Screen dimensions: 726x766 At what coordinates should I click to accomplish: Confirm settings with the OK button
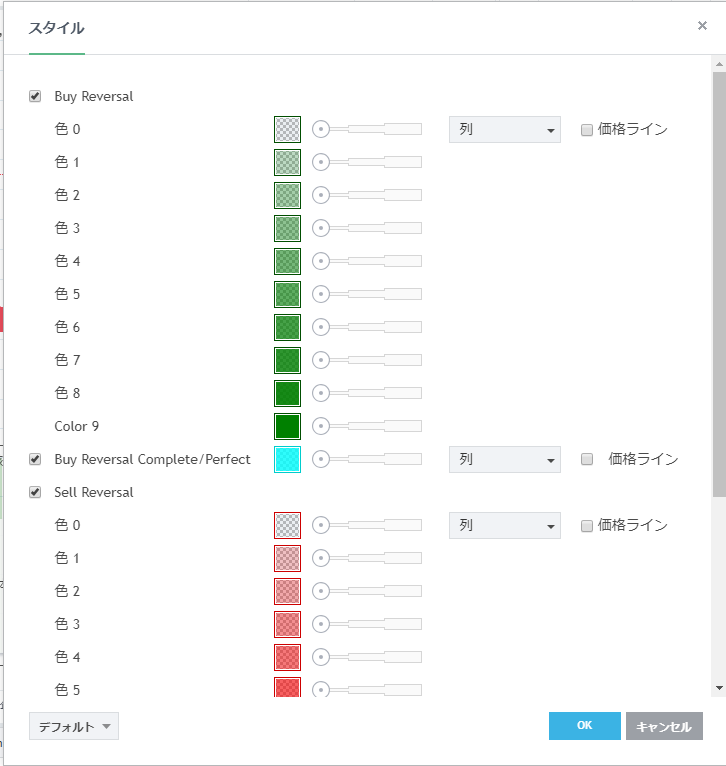pyautogui.click(x=584, y=726)
